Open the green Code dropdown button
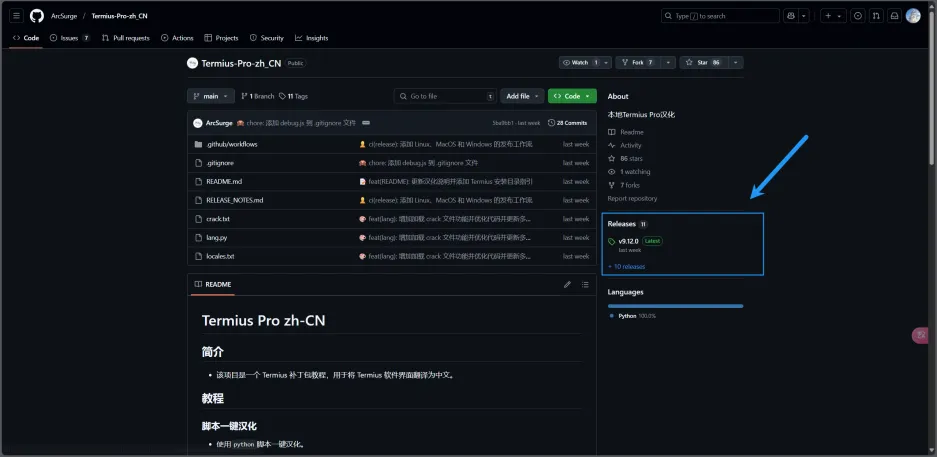This screenshot has width=937, height=457. tap(572, 96)
